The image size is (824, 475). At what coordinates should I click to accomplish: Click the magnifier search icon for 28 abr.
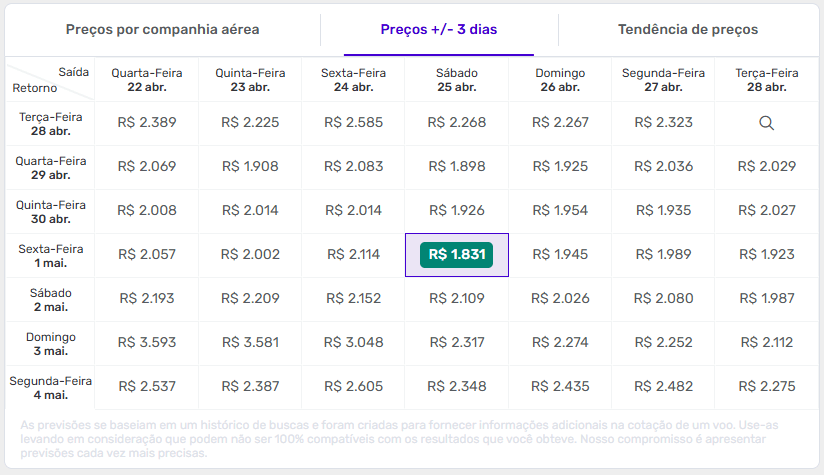tap(766, 123)
